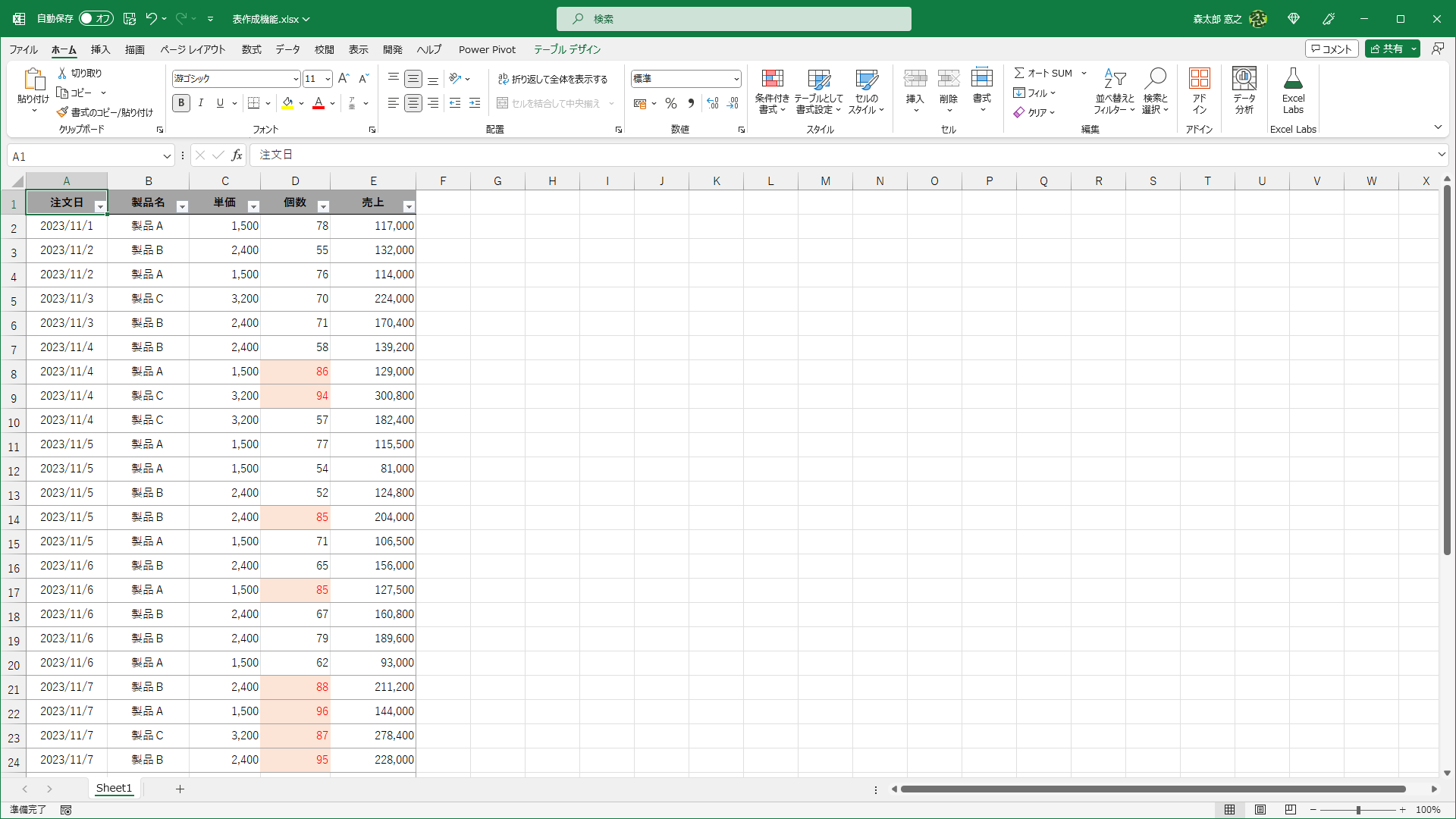Open the テーブル デザイン ribbon tab
1456x819 pixels.
[x=566, y=49]
